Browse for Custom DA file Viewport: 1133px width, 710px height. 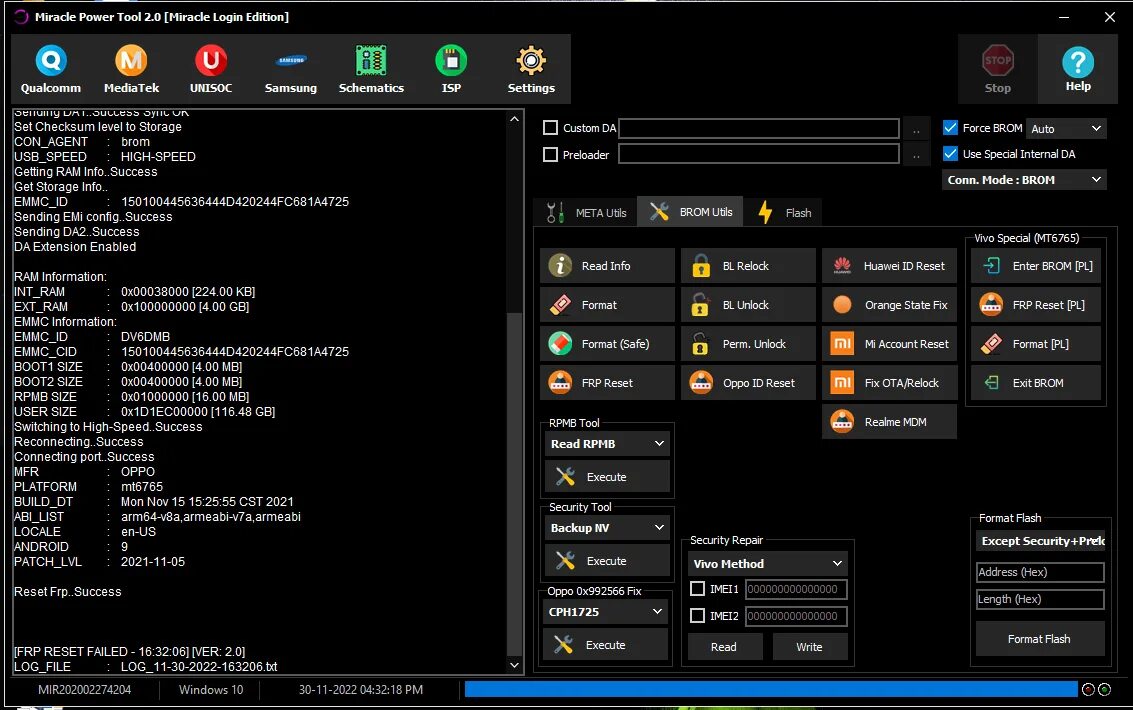(x=916, y=129)
